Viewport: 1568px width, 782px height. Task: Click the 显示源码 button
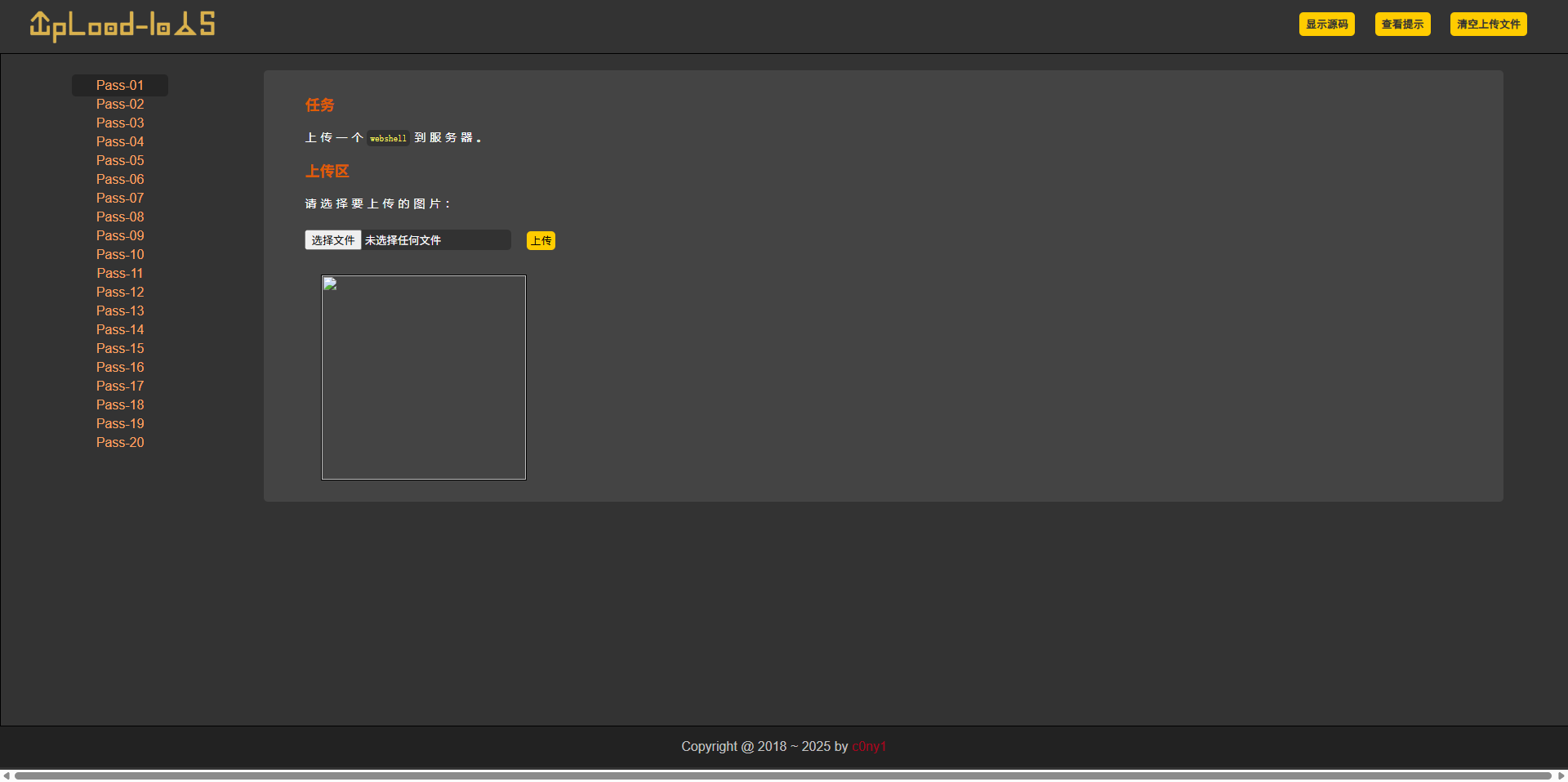[1326, 25]
